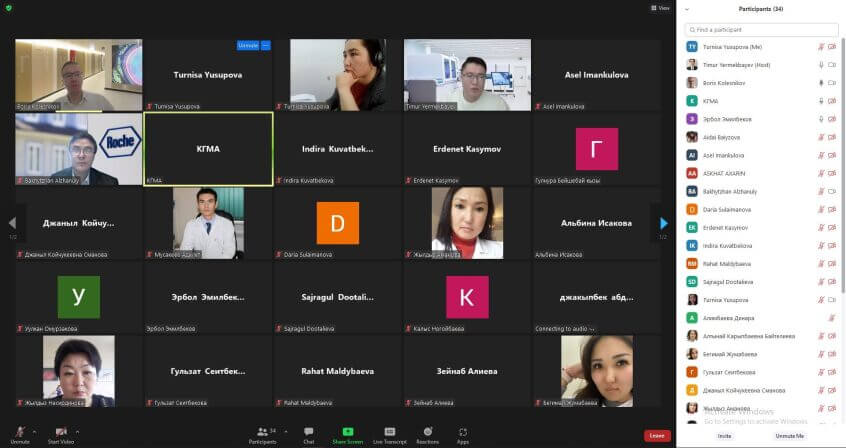Select the KГМА video tile
Image resolution: width=846 pixels, height=448 pixels.
[208, 148]
